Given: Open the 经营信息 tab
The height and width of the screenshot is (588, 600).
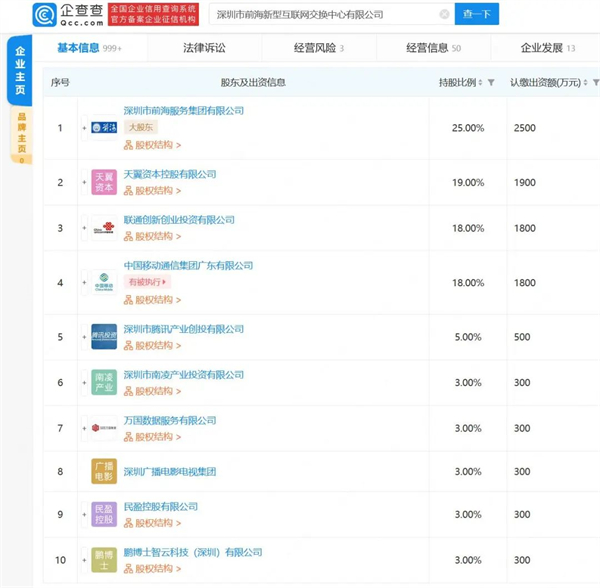Looking at the screenshot, I should tap(433, 48).
